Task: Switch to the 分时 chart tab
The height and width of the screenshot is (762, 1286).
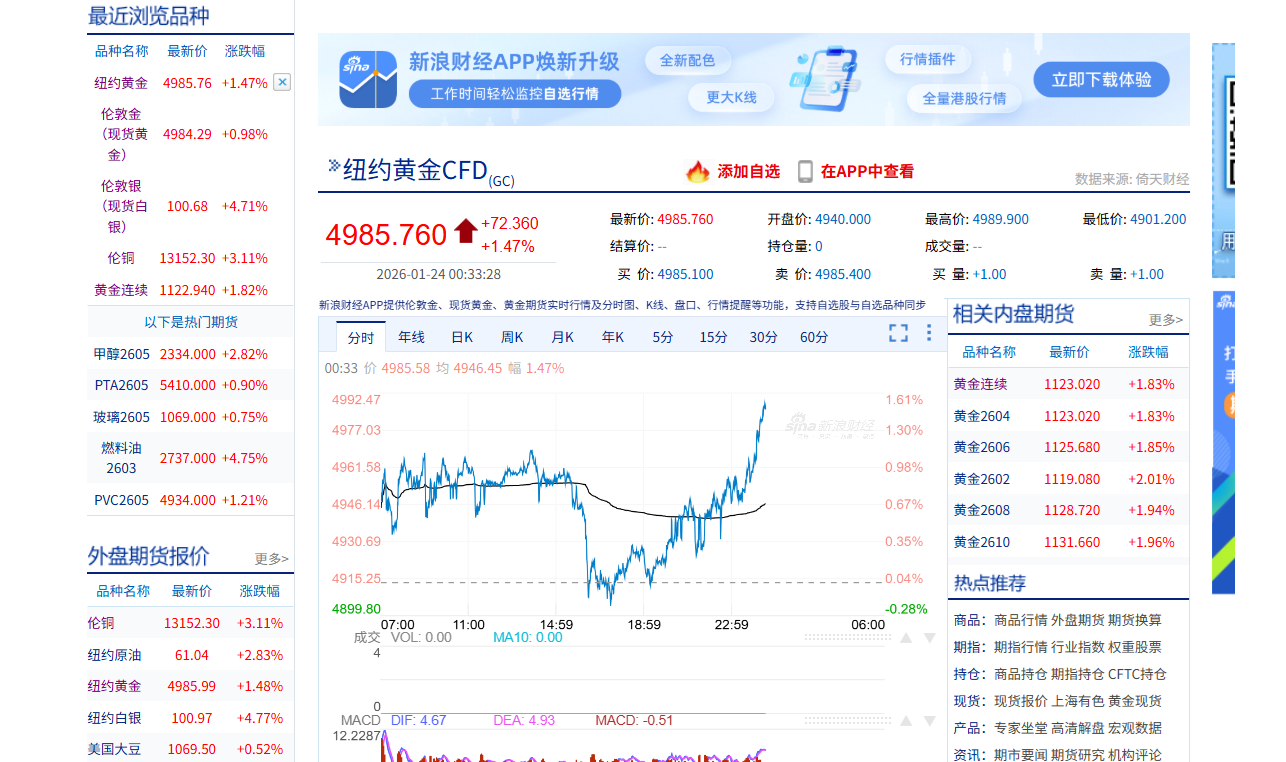Action: point(361,337)
